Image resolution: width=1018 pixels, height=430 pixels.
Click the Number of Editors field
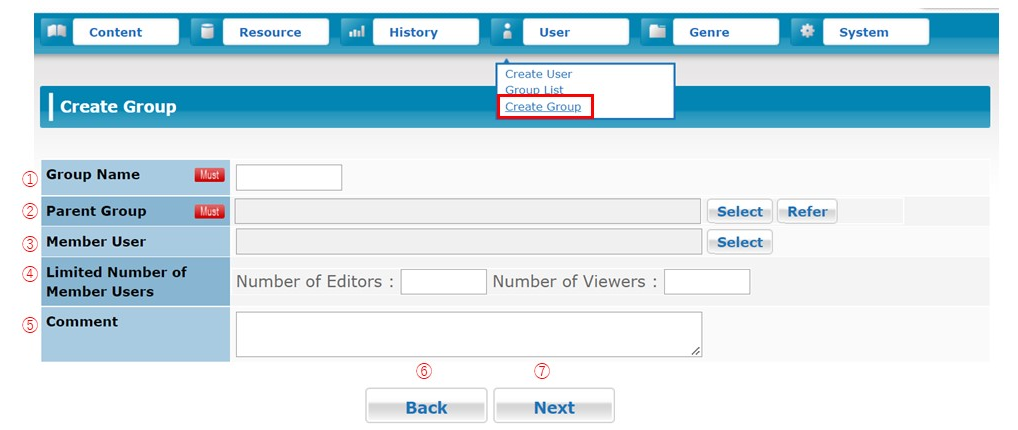tap(443, 282)
